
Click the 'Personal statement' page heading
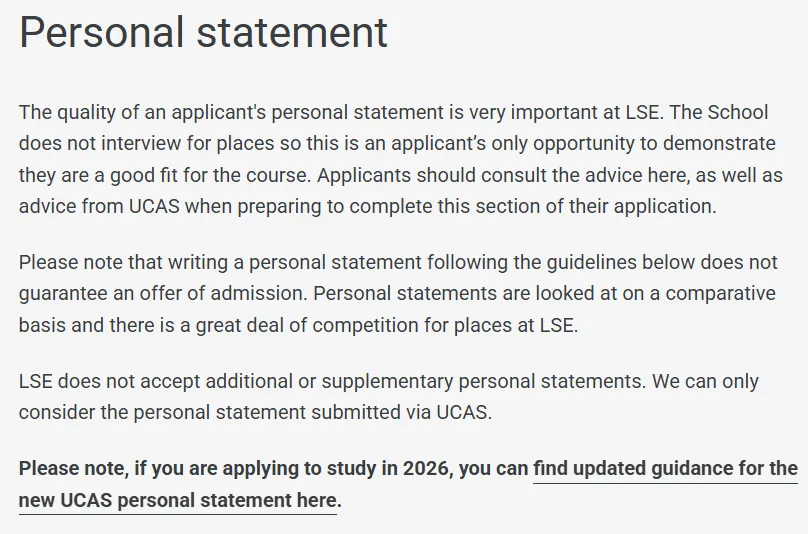tap(203, 32)
